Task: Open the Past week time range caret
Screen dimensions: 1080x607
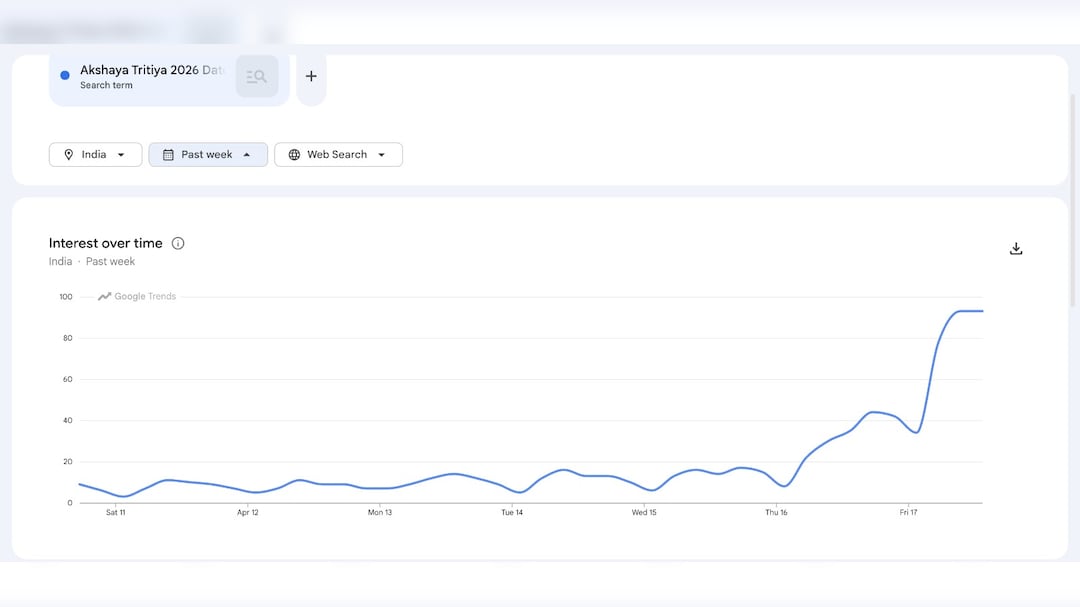Action: (247, 155)
